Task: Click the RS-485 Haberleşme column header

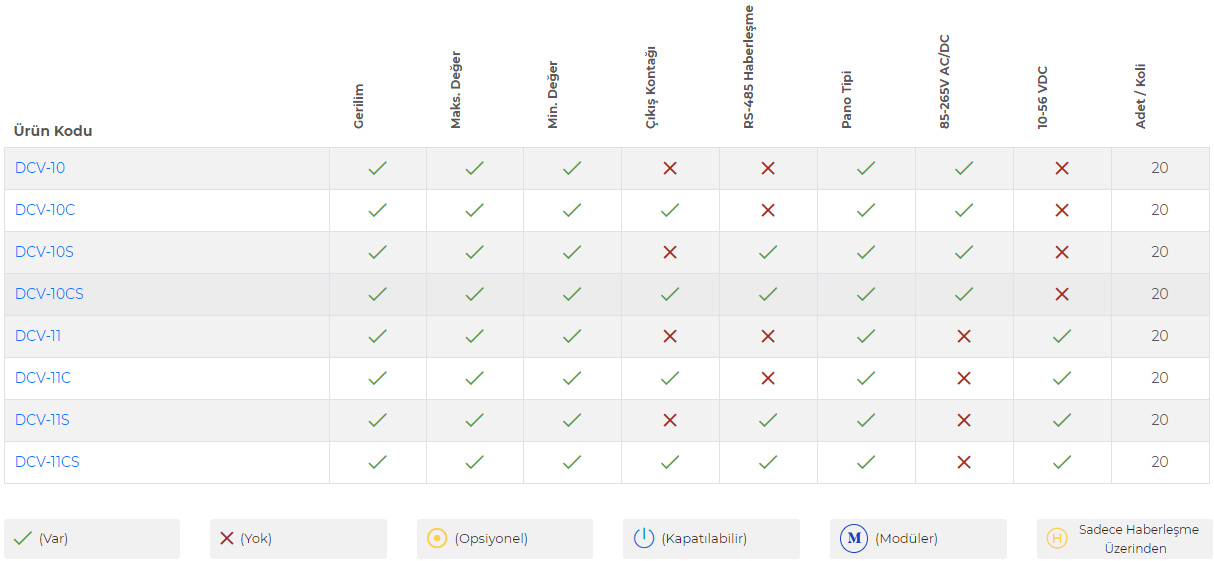Action: (748, 67)
